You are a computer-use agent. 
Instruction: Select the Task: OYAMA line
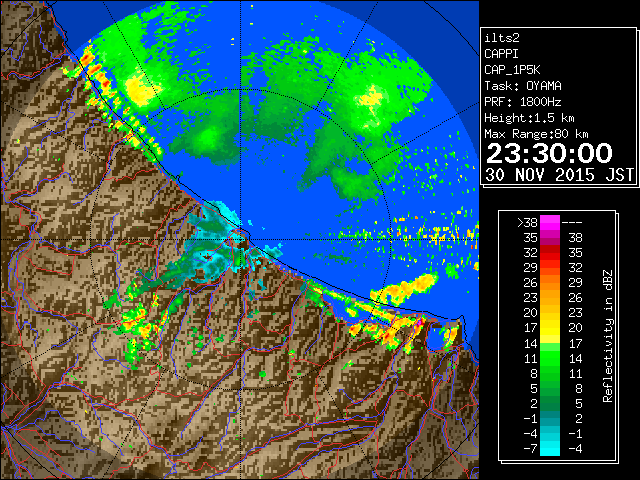pos(523,86)
